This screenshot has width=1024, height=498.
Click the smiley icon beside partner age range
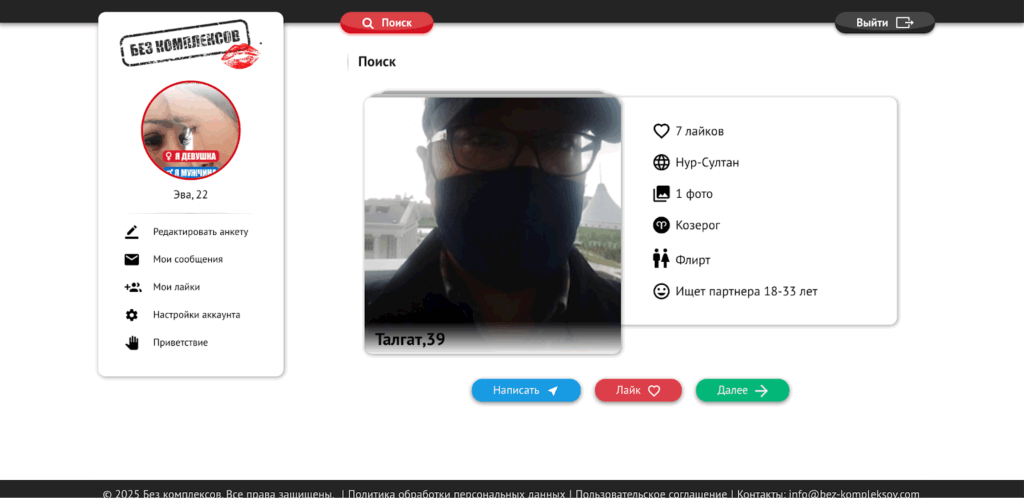[x=661, y=291]
